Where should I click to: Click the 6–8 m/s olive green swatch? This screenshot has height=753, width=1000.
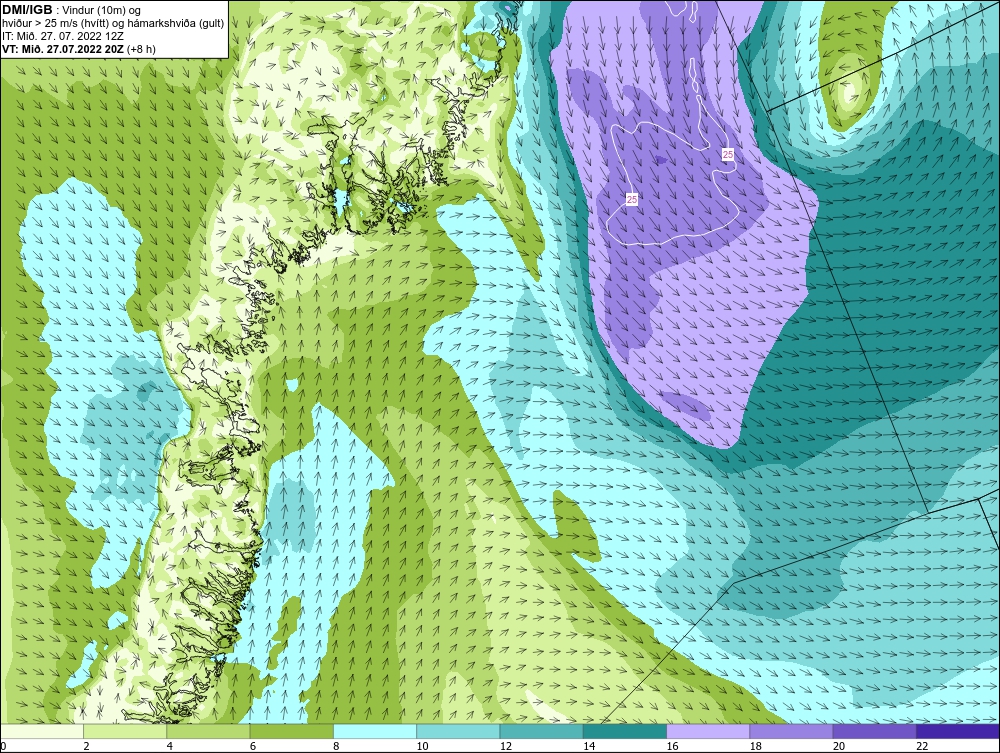(291, 731)
